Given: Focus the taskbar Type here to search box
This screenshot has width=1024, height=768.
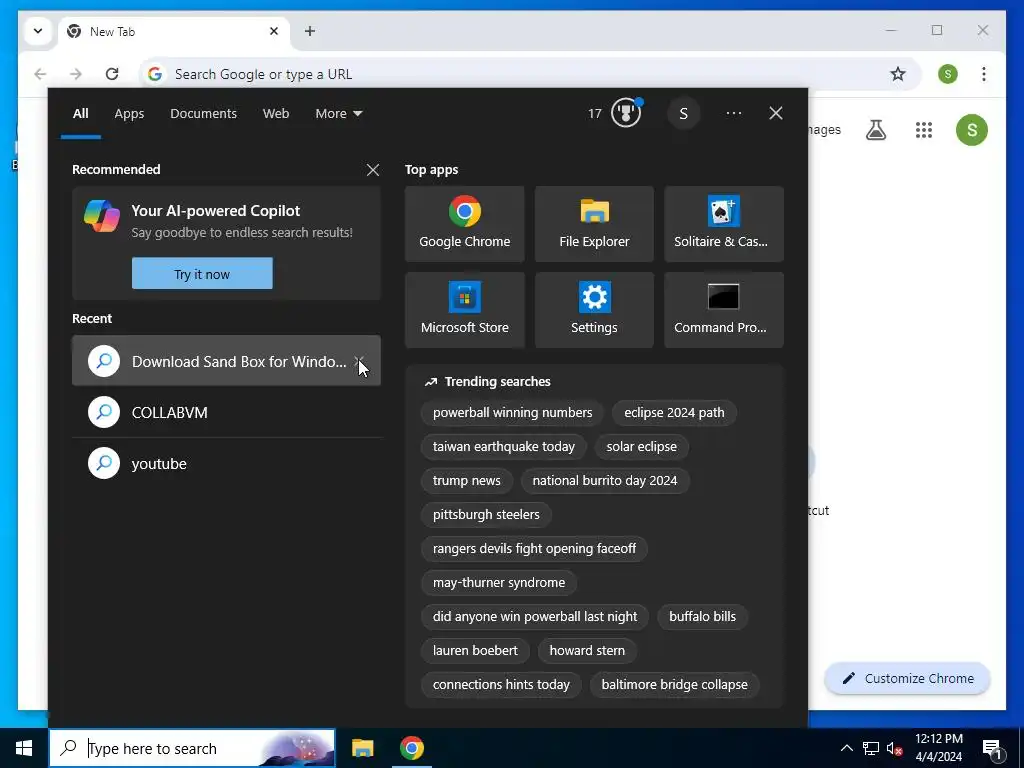Looking at the screenshot, I should click(192, 748).
